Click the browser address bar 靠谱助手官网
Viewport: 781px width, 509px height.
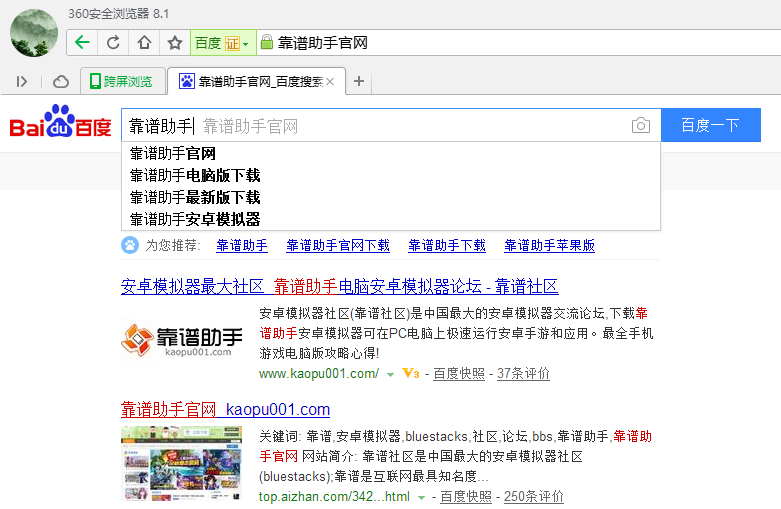[x=518, y=43]
